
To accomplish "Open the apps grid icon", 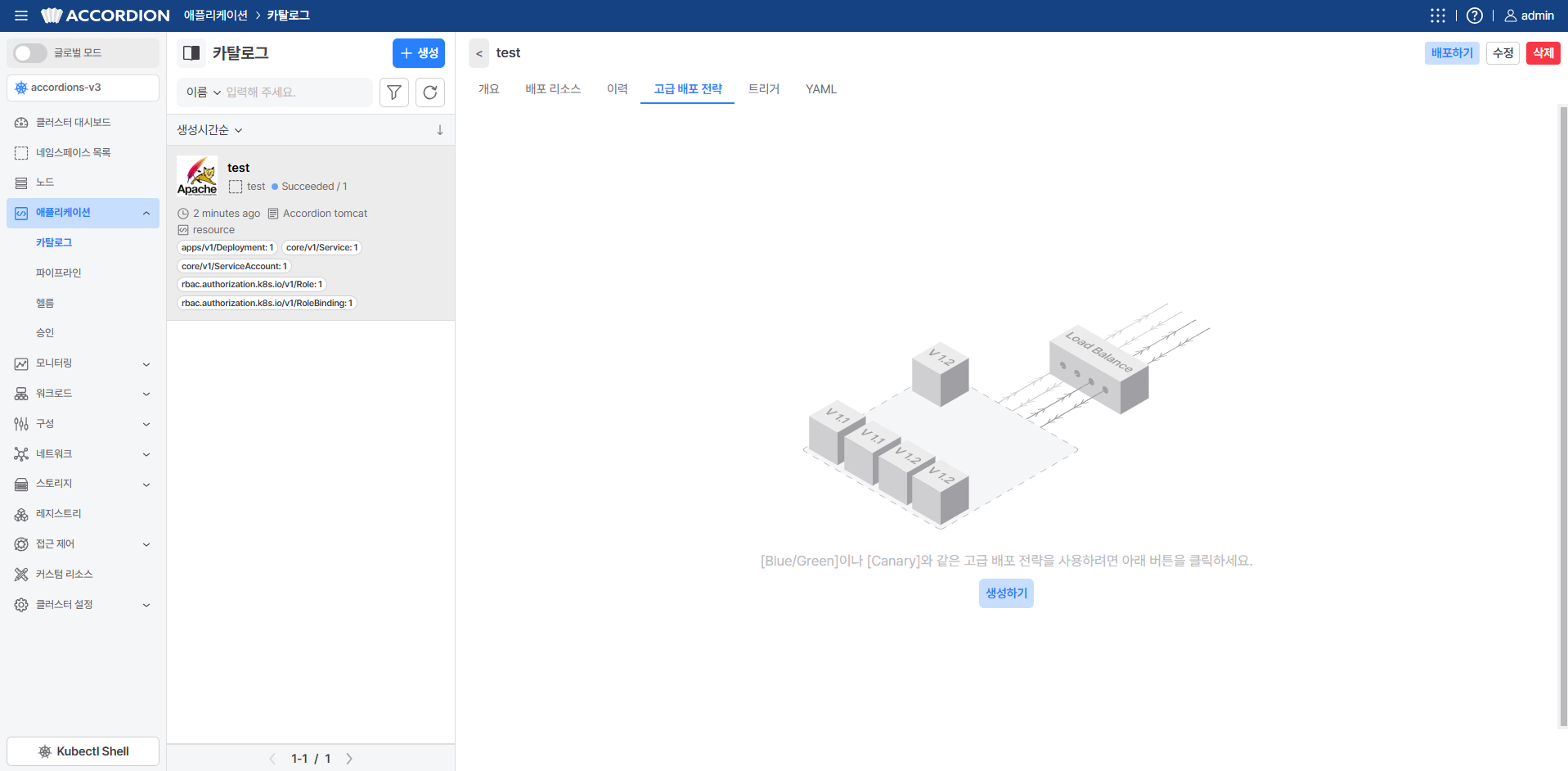I will pyautogui.click(x=1438, y=16).
